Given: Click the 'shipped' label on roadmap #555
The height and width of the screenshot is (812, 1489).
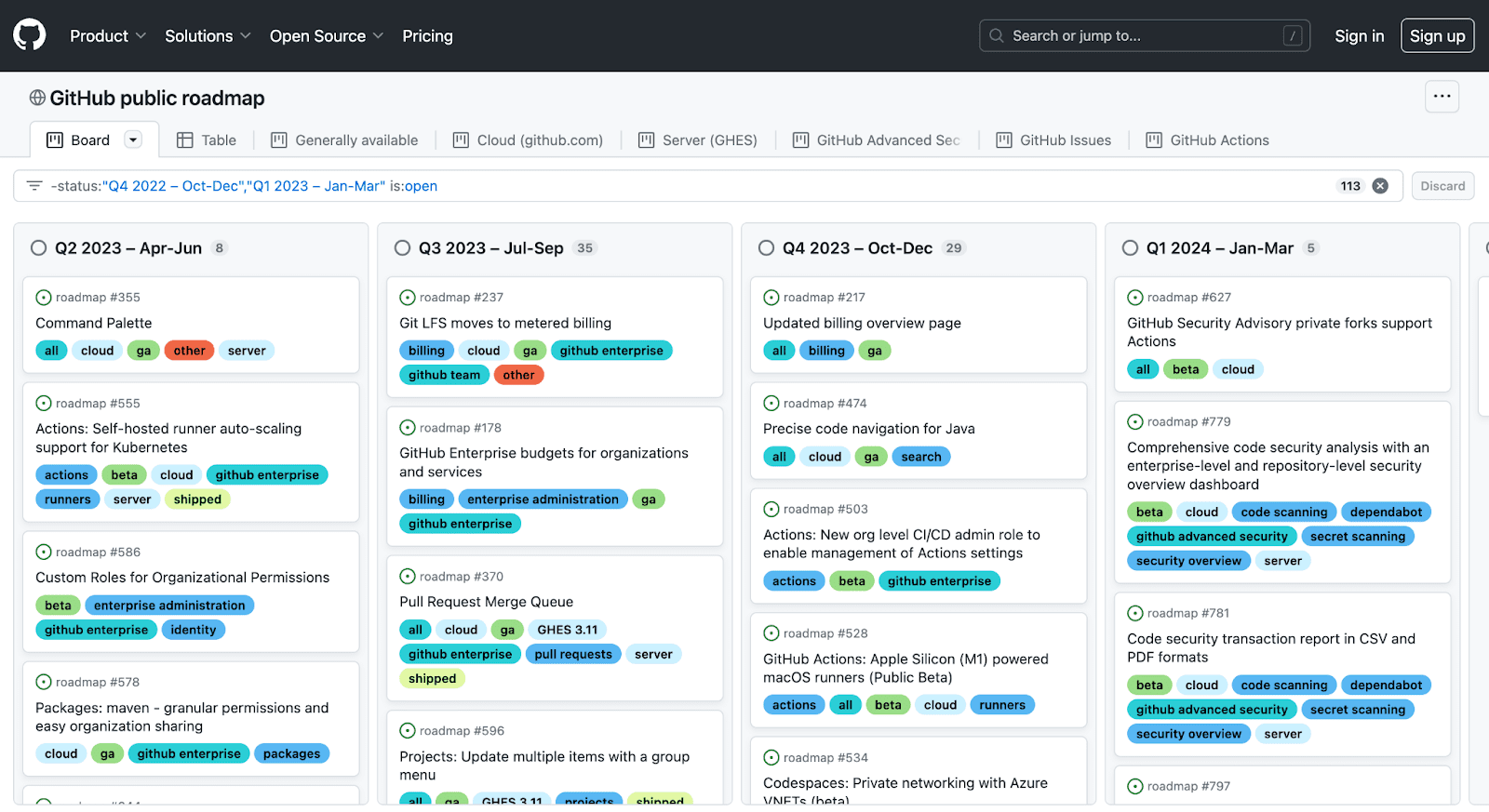Looking at the screenshot, I should tap(198, 499).
